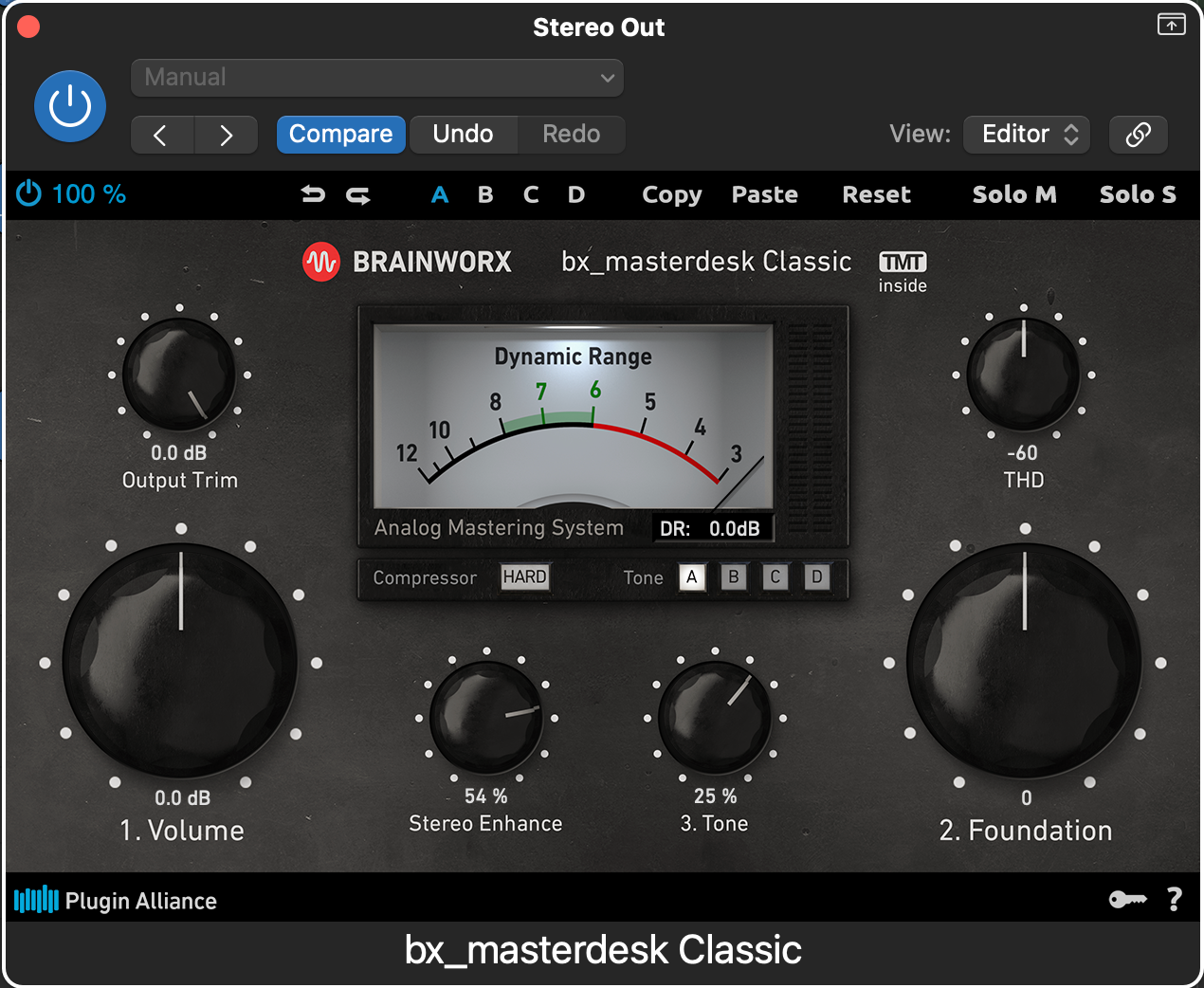Image resolution: width=1204 pixels, height=988 pixels.
Task: Toggle the blue plugin power button
Action: pyautogui.click(x=70, y=106)
